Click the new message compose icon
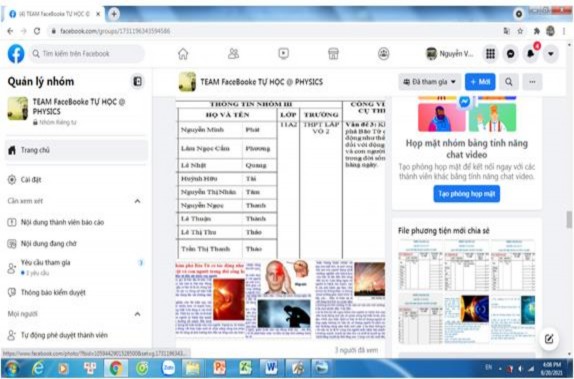Screen dimensions: 574x379 pyautogui.click(x=549, y=339)
